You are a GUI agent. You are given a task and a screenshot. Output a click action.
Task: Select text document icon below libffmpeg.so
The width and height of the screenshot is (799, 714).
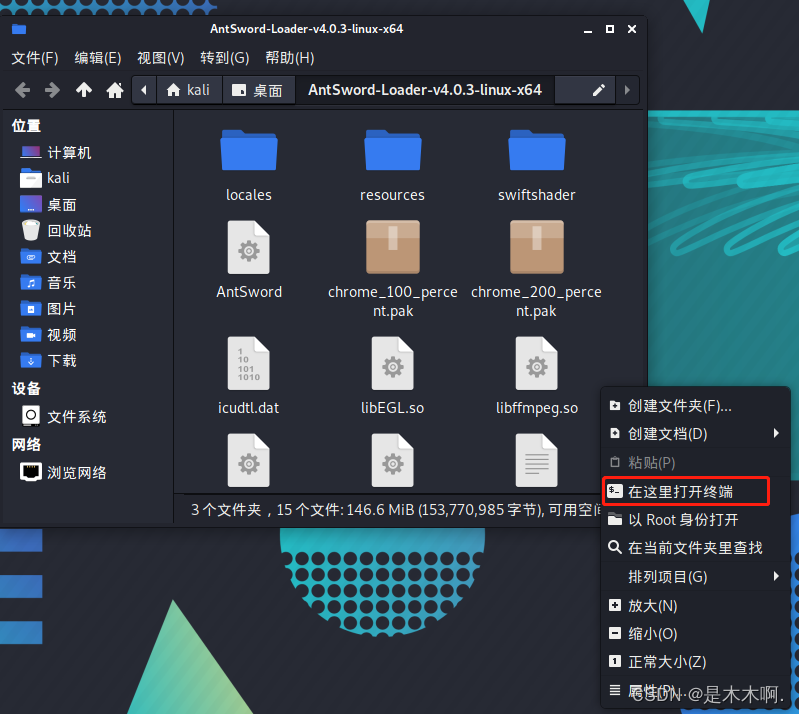[537, 461]
